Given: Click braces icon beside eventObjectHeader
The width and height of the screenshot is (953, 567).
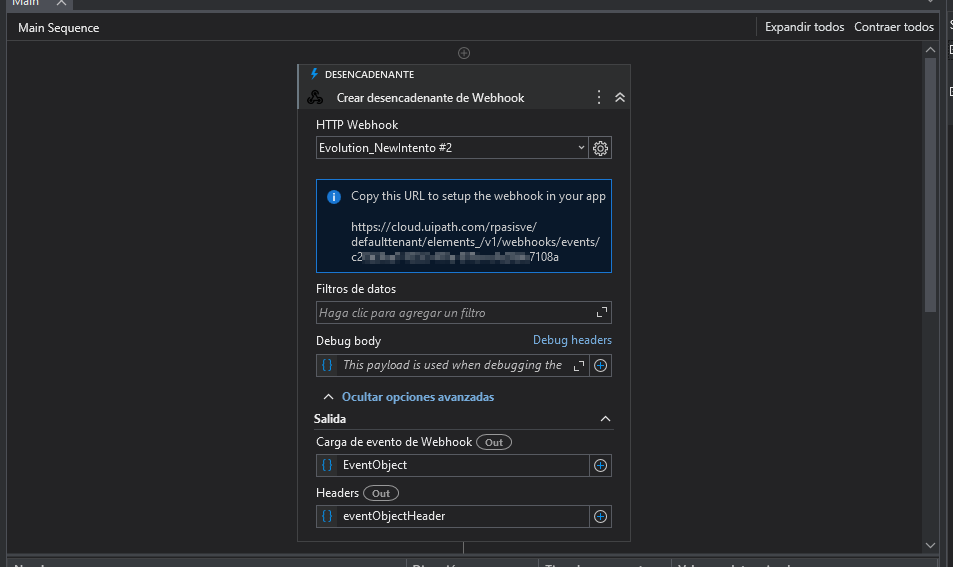Looking at the screenshot, I should (x=327, y=516).
